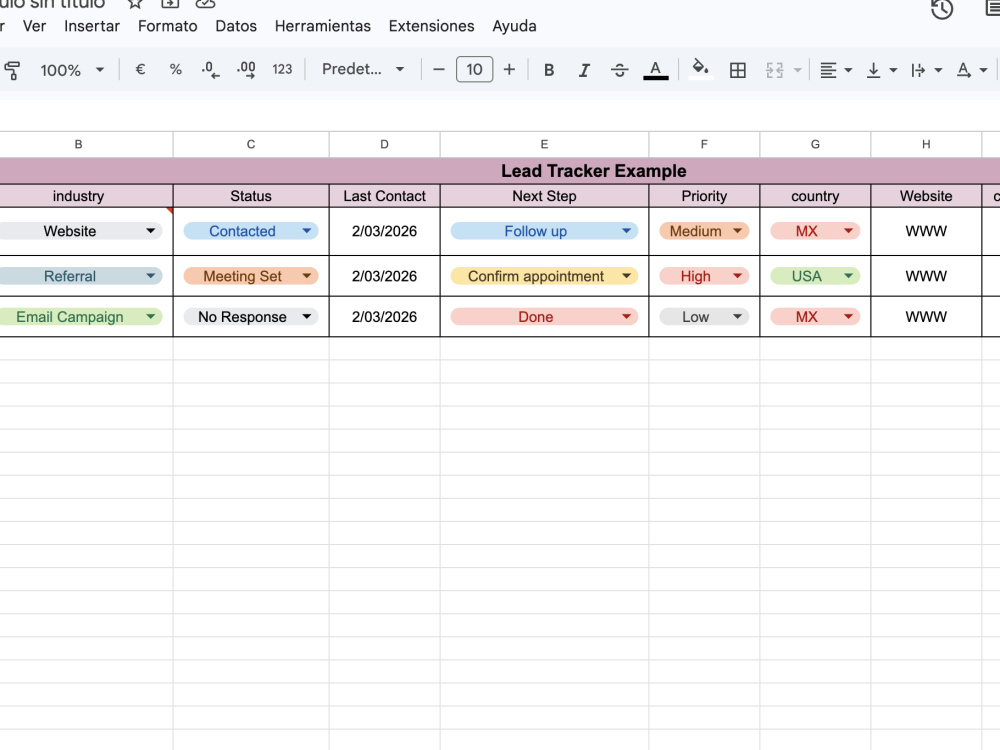The height and width of the screenshot is (750, 1000).
Task: Open the borders tool
Action: (x=737, y=70)
